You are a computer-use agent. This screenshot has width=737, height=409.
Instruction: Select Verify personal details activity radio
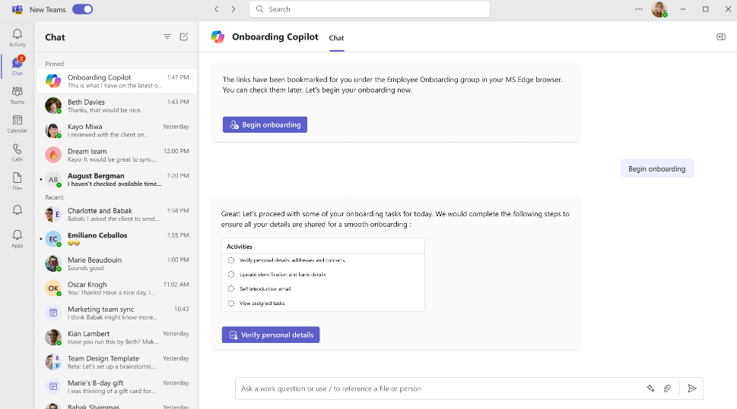tap(231, 260)
